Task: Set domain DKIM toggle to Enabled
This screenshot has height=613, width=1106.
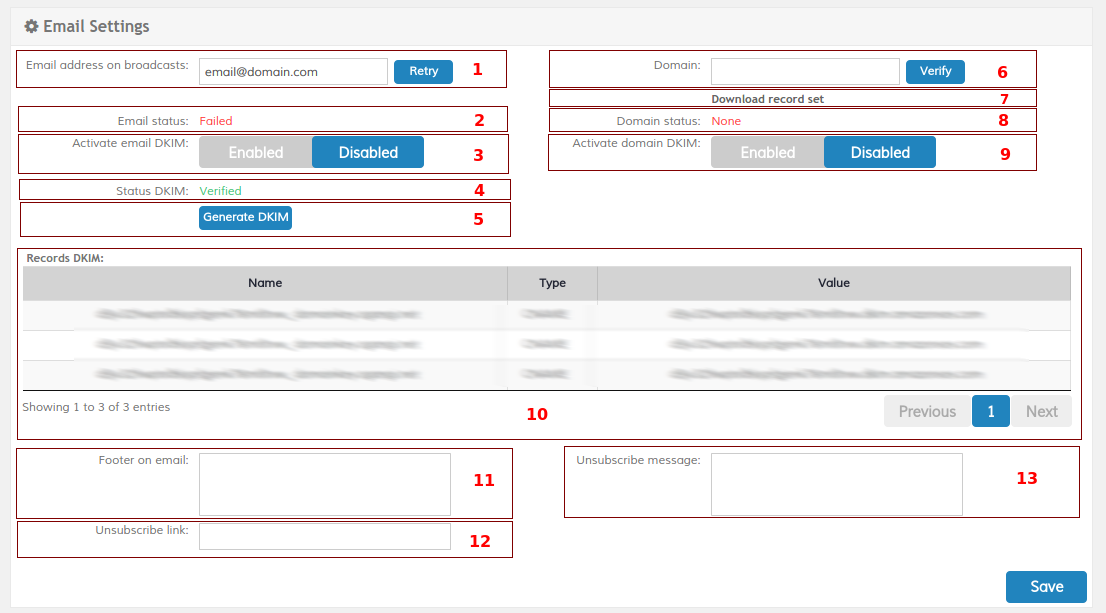Action: [768, 152]
